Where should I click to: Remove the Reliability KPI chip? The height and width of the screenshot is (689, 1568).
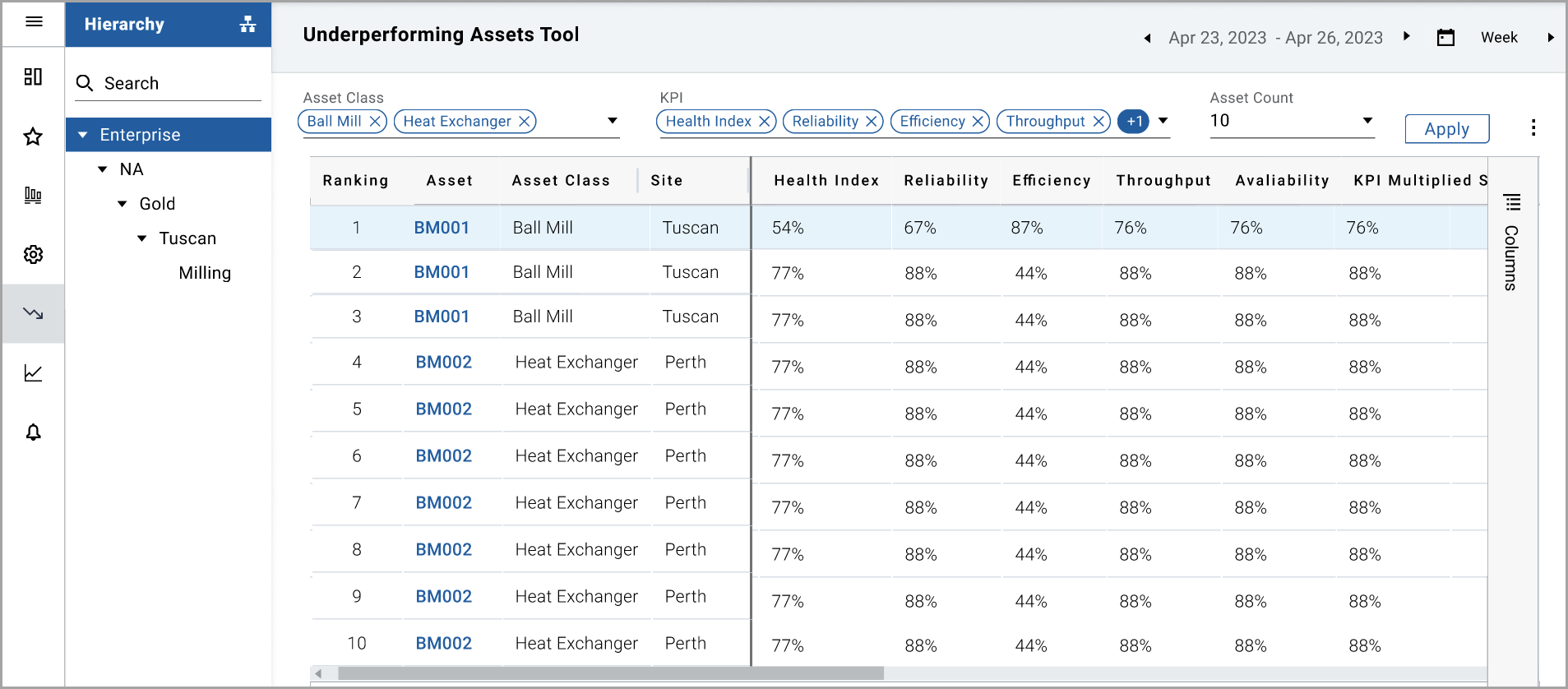[872, 122]
